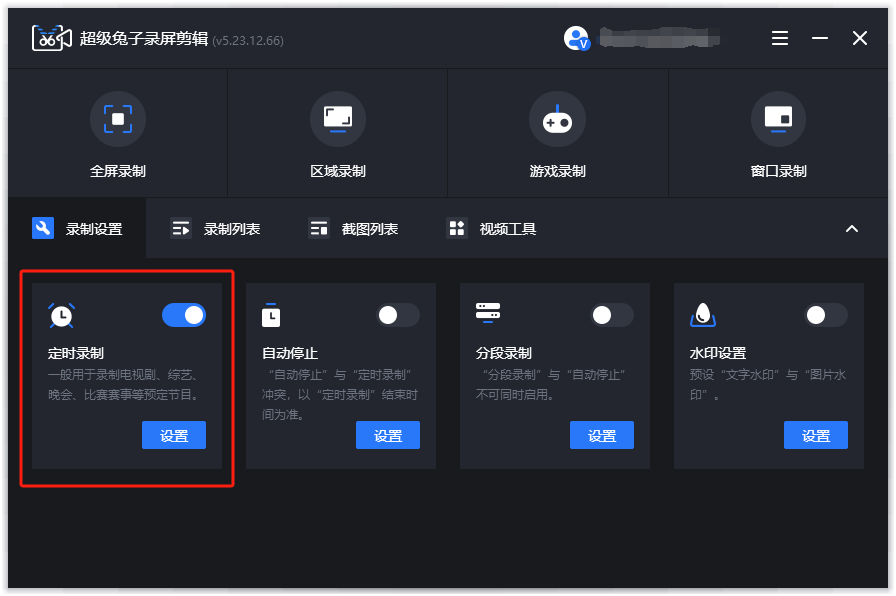Collapse the settings panel with chevron
Screen dimensions: 896x596
click(852, 229)
